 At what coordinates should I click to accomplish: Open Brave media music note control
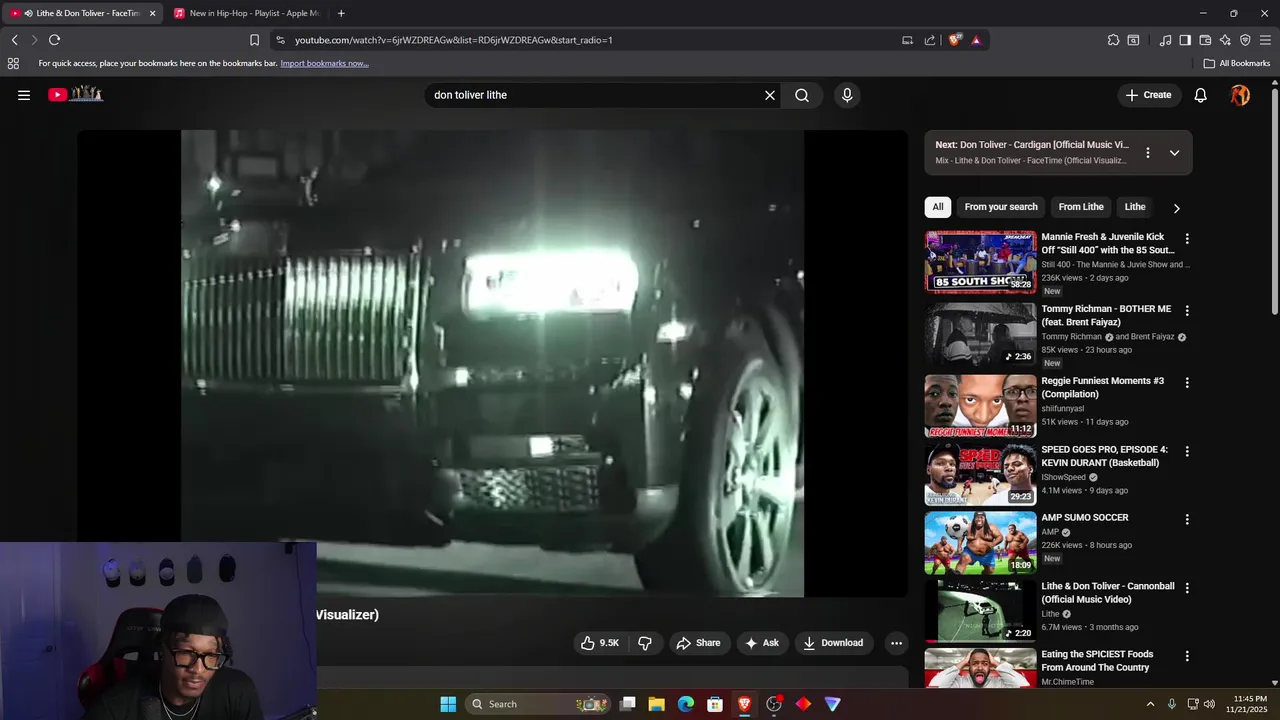(x=1165, y=40)
